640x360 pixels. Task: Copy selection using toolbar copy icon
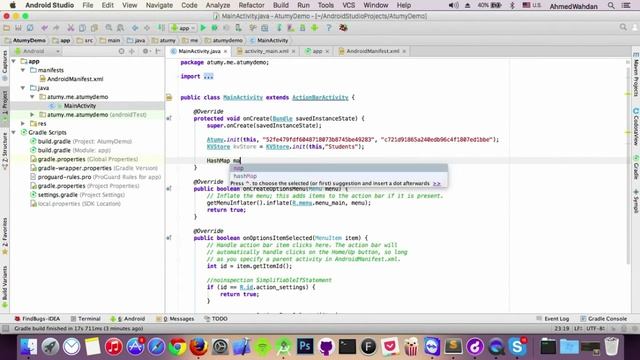[82, 28]
